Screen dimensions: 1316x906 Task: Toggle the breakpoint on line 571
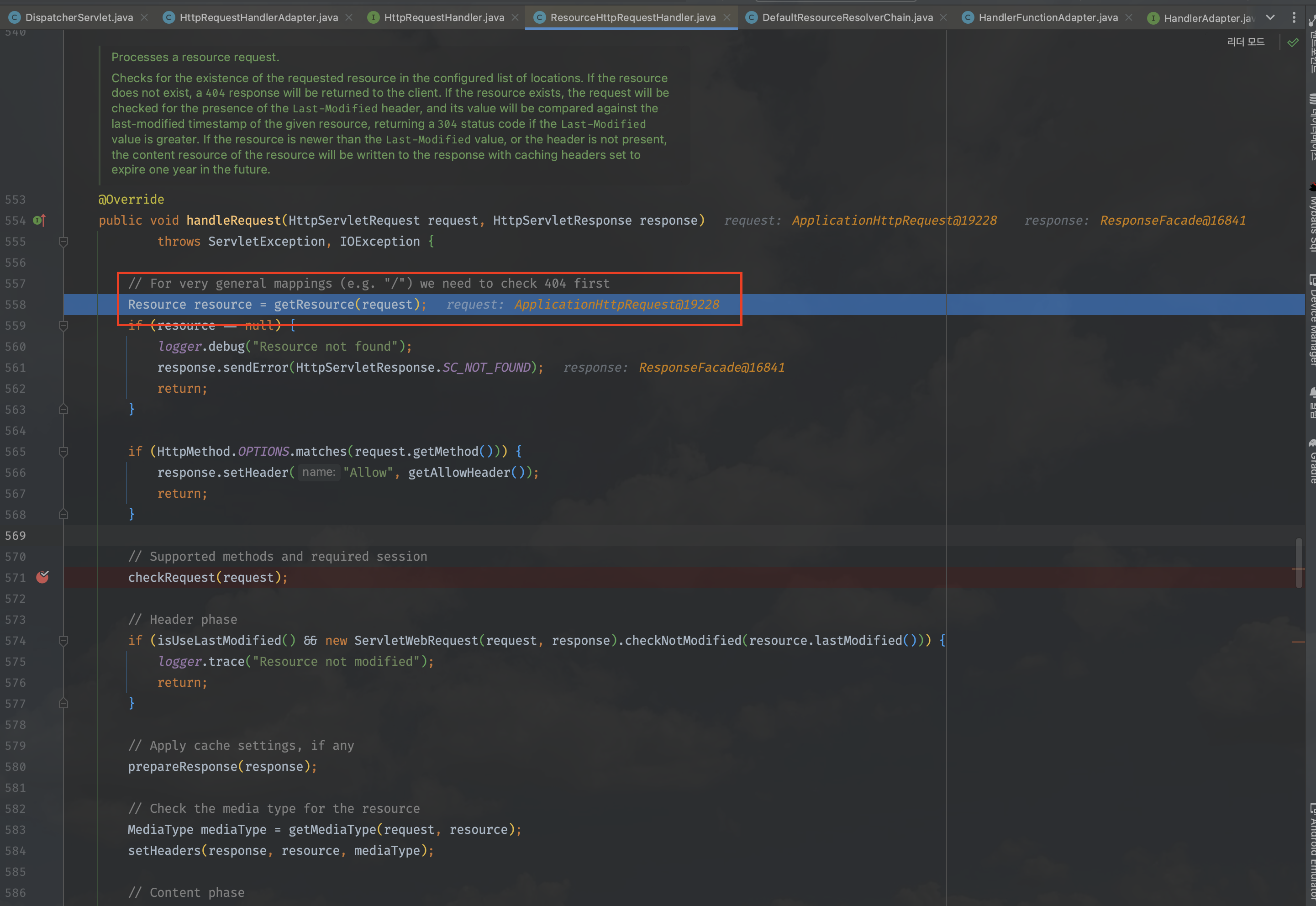point(42,577)
